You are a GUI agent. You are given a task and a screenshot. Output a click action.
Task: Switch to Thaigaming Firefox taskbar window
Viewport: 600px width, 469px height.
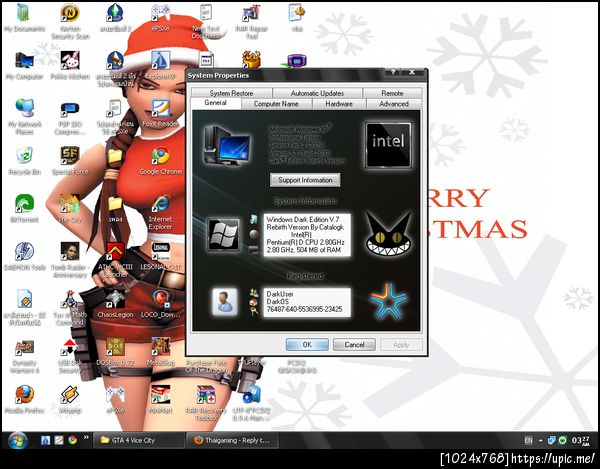click(x=232, y=440)
